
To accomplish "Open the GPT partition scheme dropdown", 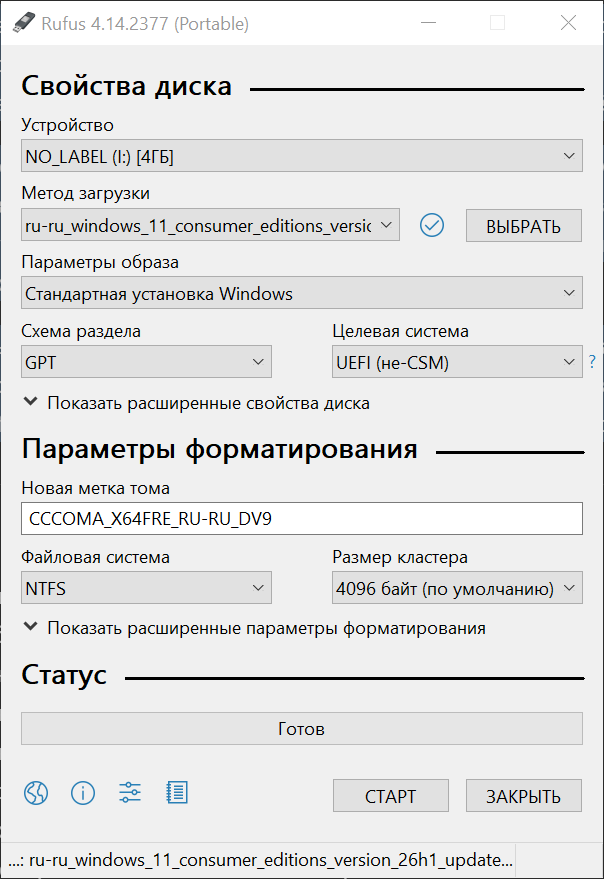I will click(146, 362).
